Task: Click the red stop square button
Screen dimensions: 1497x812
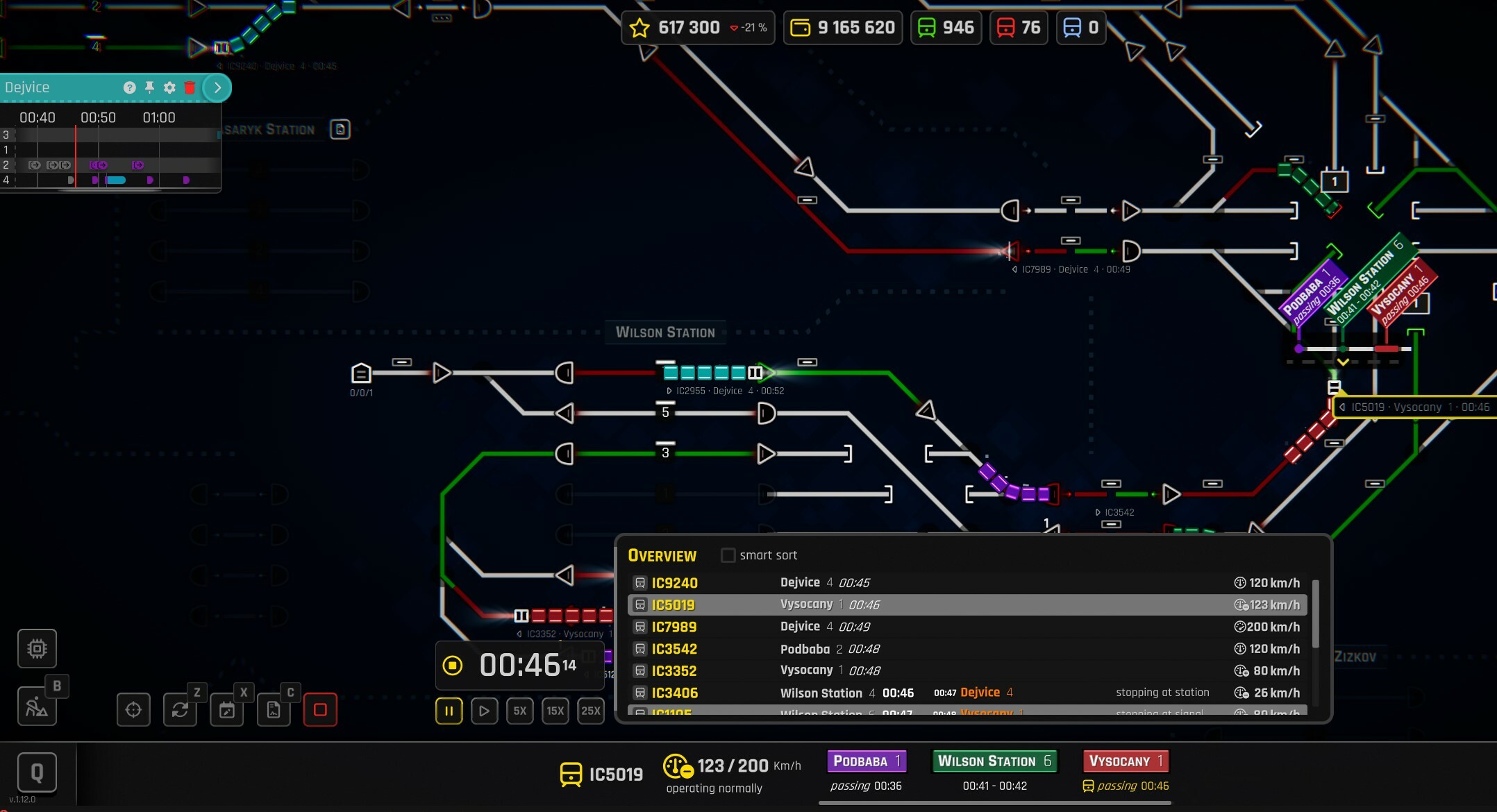Action: (320, 710)
